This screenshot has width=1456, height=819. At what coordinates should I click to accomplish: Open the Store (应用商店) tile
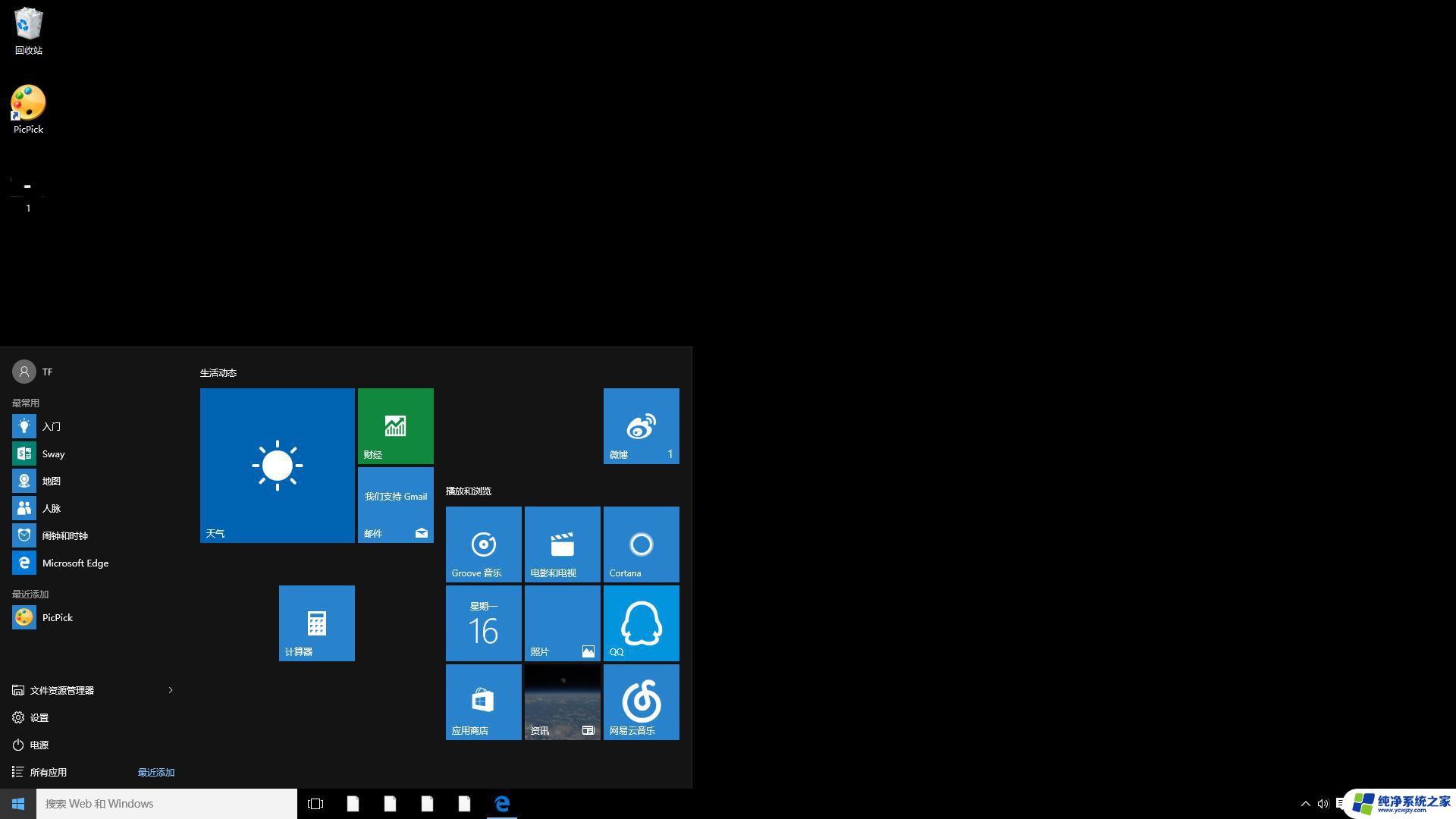(x=483, y=701)
